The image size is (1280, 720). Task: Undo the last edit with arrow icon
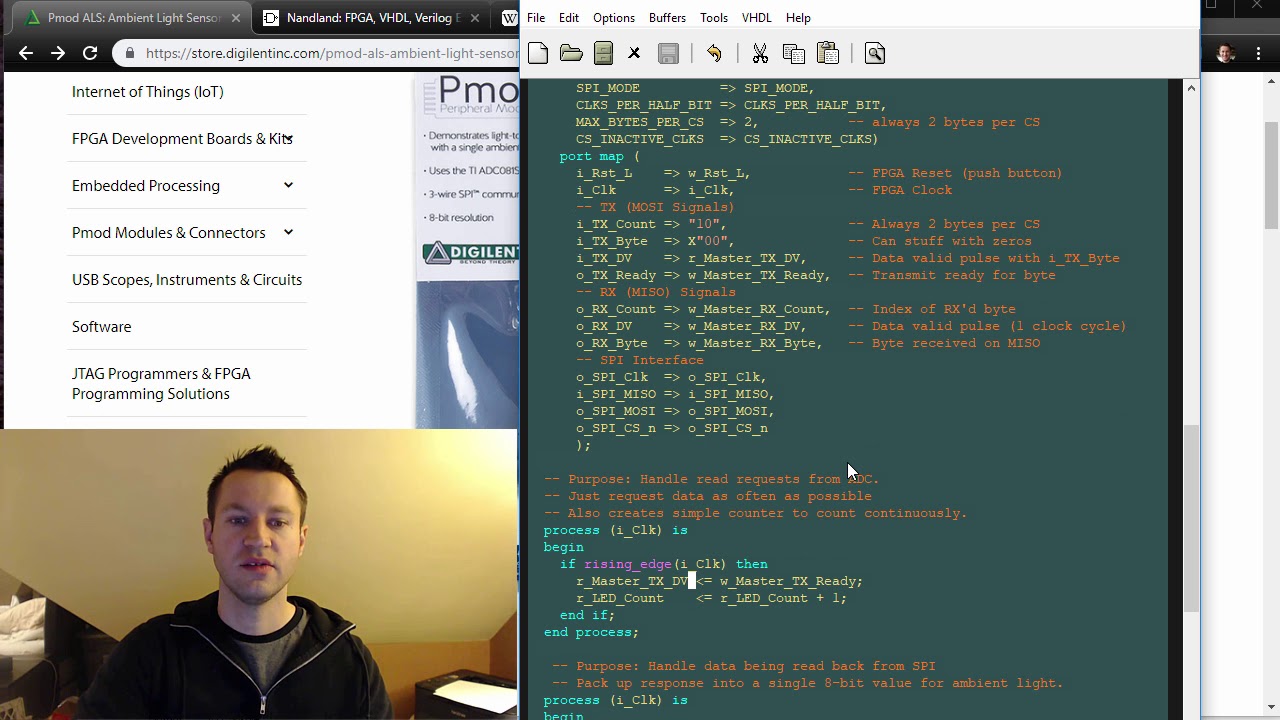[x=714, y=54]
